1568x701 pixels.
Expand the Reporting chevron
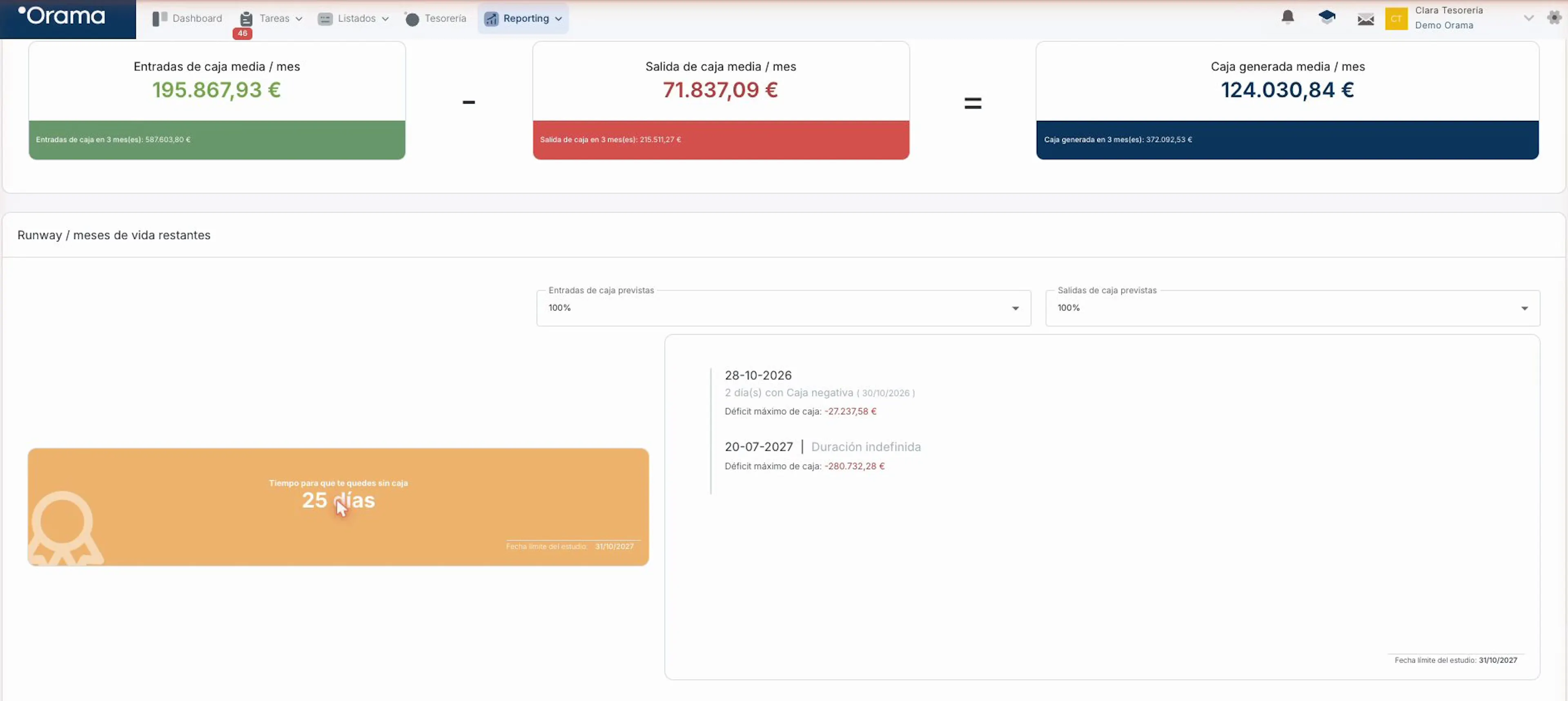tap(558, 19)
